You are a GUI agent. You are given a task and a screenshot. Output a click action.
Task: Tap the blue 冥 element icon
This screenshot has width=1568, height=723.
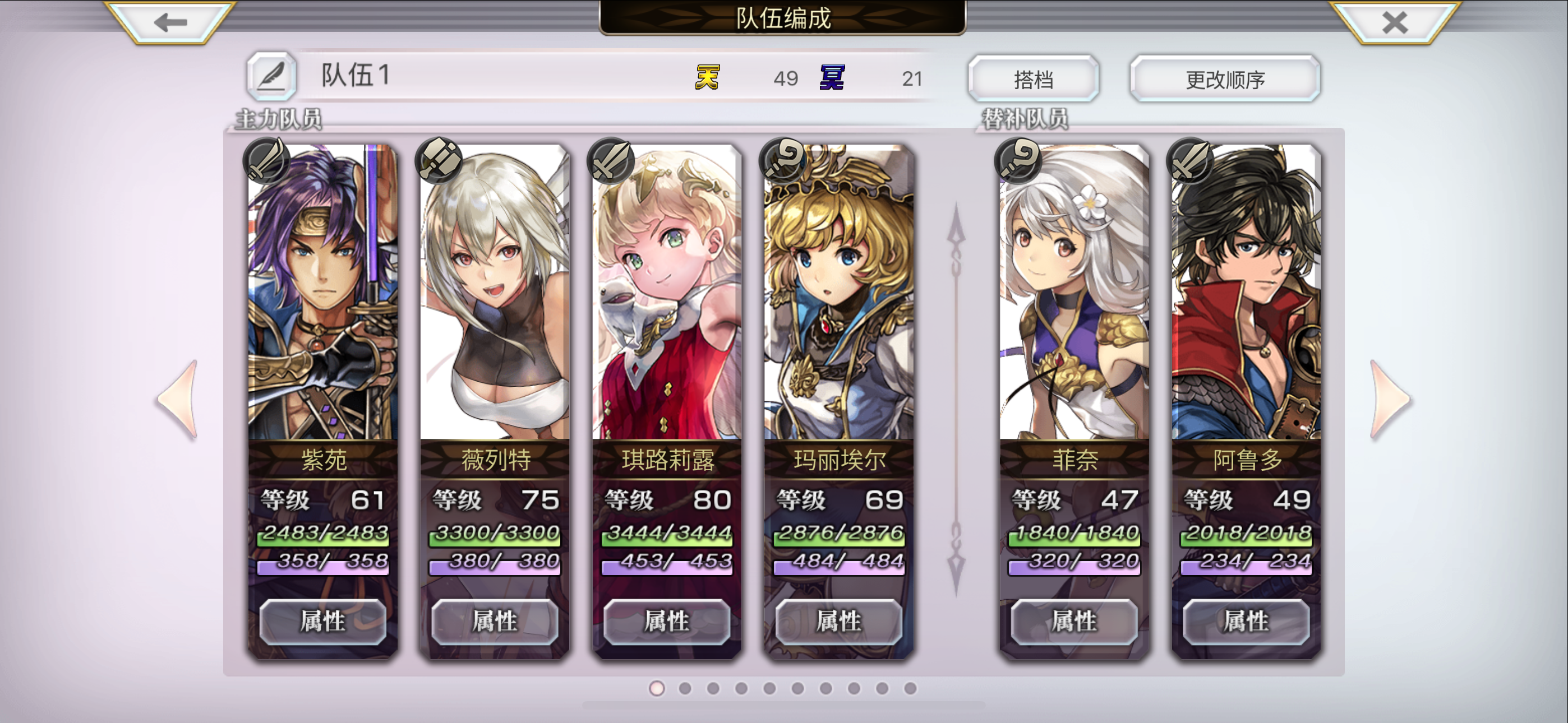832,77
